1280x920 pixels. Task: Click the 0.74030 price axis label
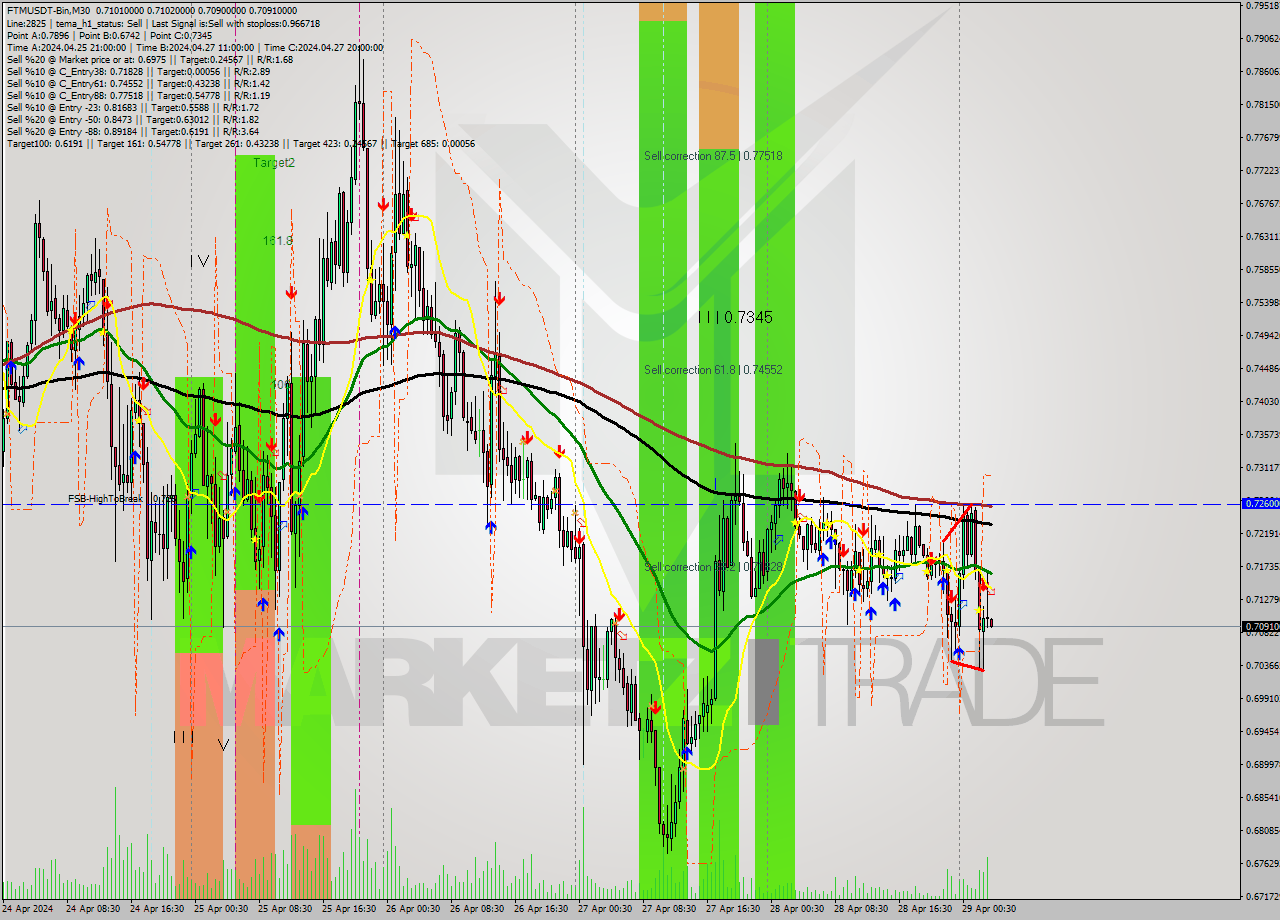point(1262,401)
